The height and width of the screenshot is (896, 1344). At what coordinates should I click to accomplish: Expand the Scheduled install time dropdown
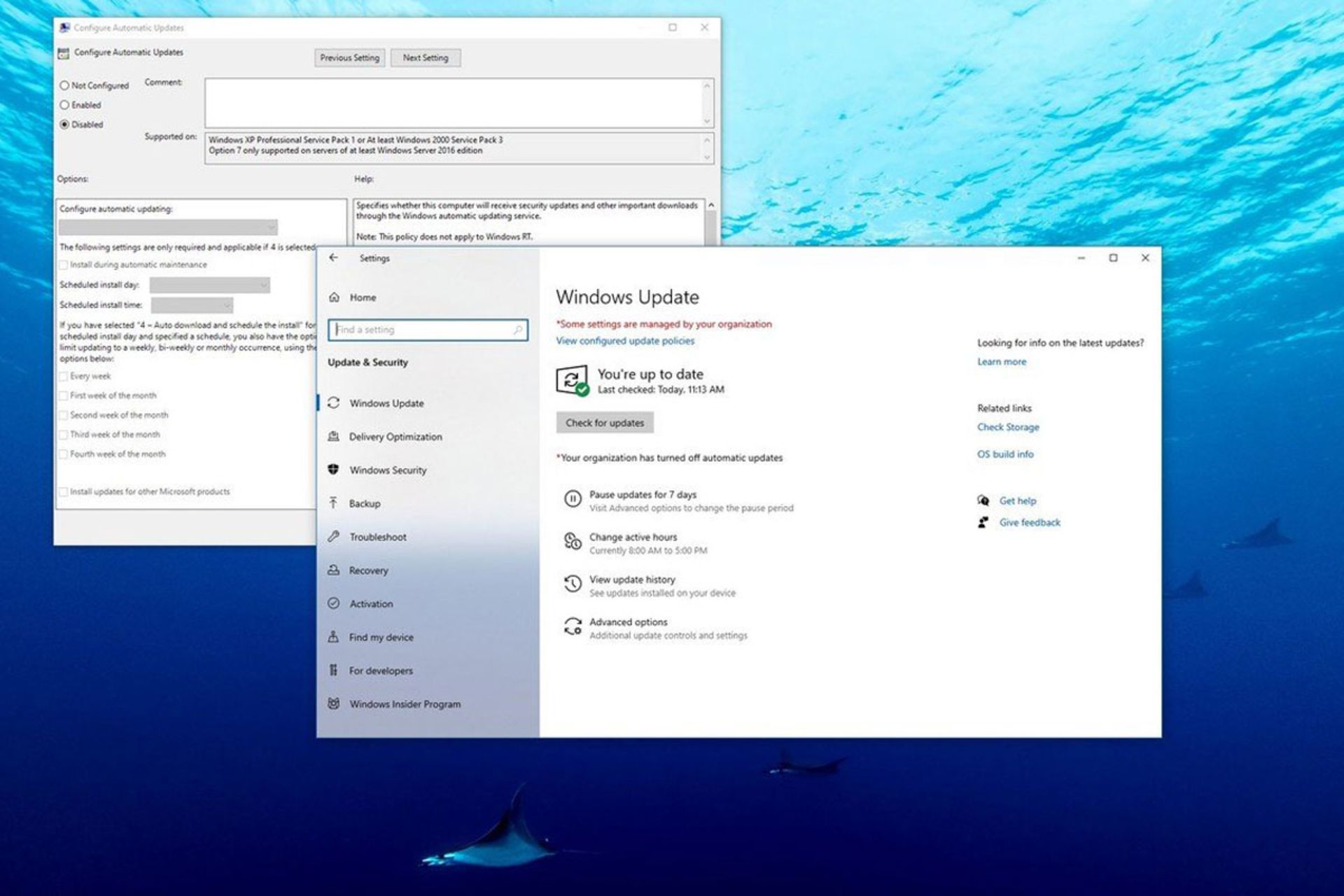pyautogui.click(x=192, y=305)
